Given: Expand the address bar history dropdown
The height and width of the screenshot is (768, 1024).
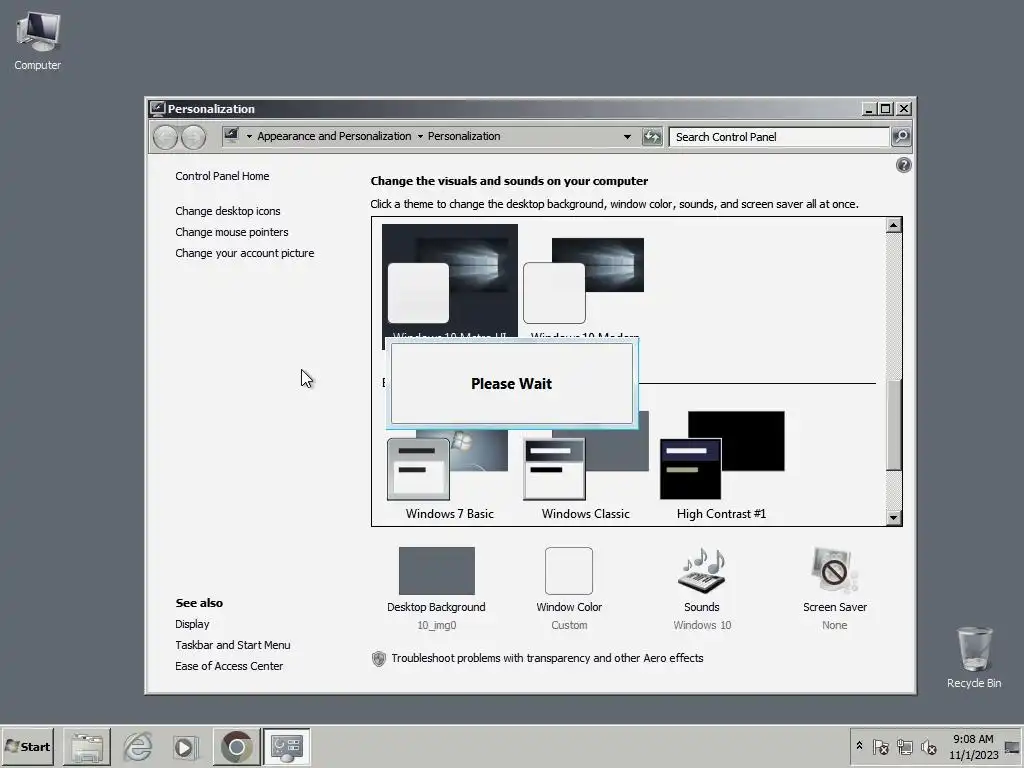Looking at the screenshot, I should tap(627, 136).
